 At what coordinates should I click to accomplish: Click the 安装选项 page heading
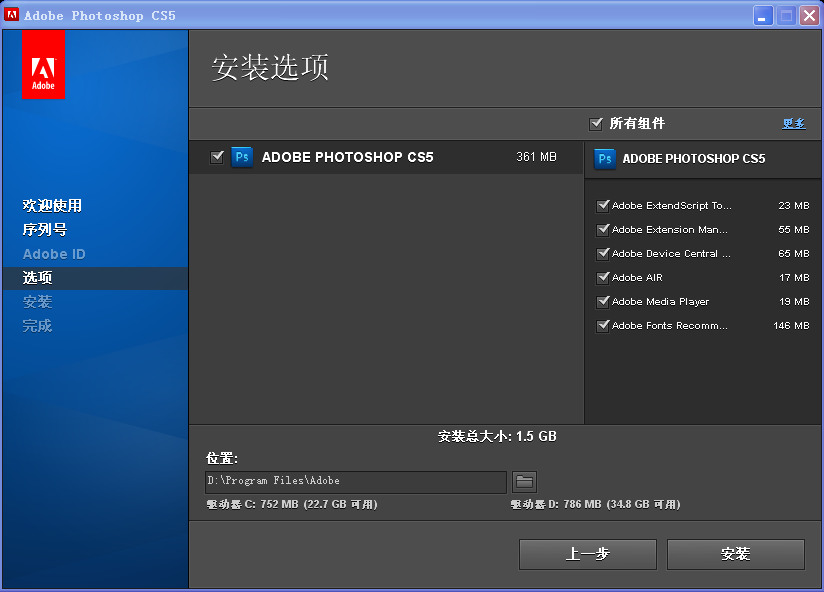[270, 67]
